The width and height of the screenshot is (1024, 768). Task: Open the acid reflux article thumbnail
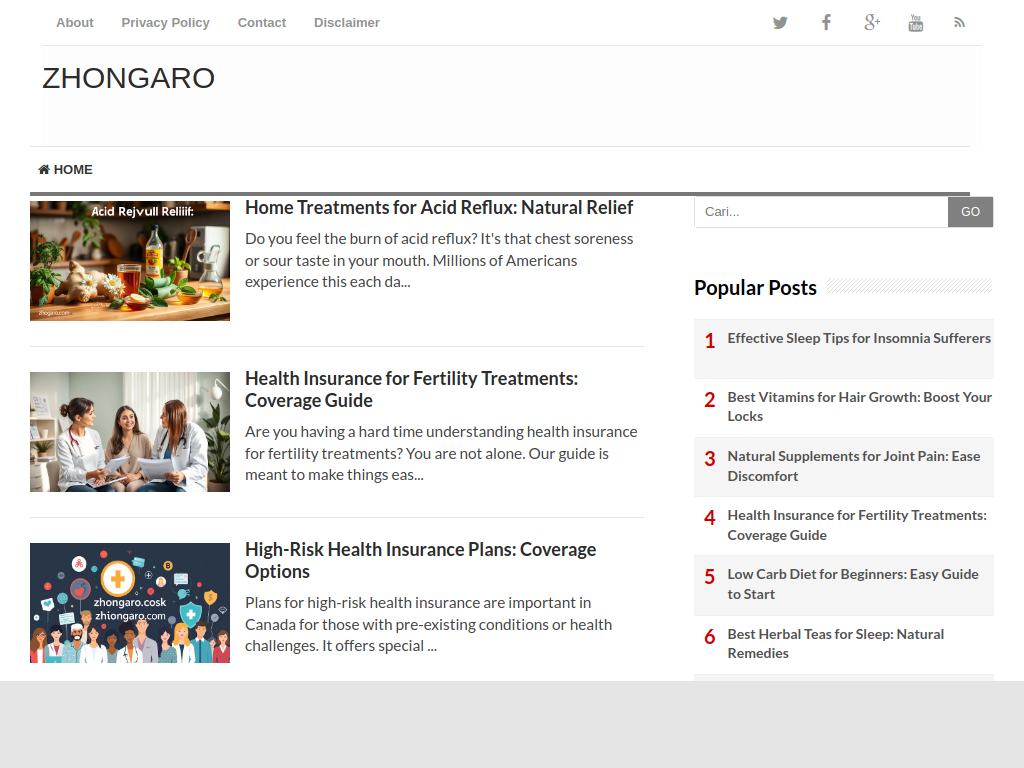130,261
